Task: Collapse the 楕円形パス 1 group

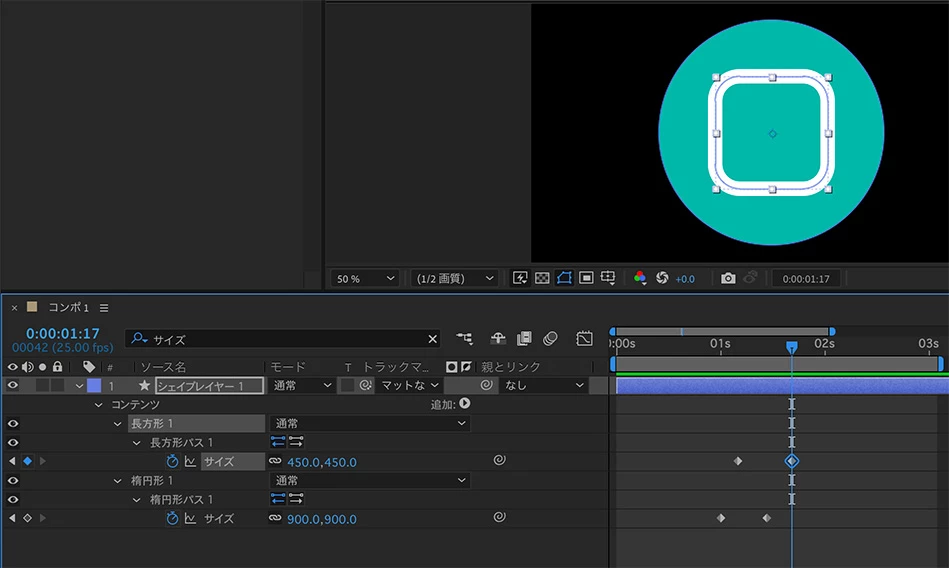Action: (137, 500)
